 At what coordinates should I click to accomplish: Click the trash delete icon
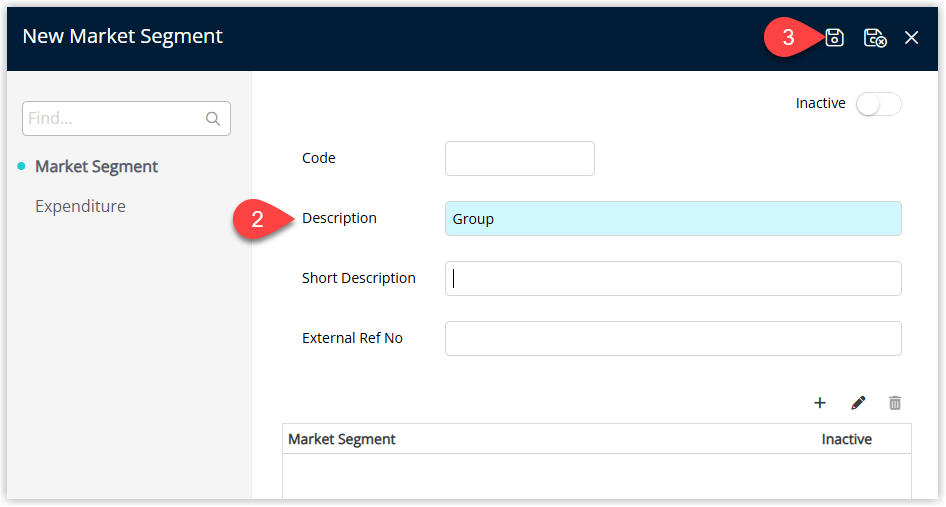(x=895, y=403)
